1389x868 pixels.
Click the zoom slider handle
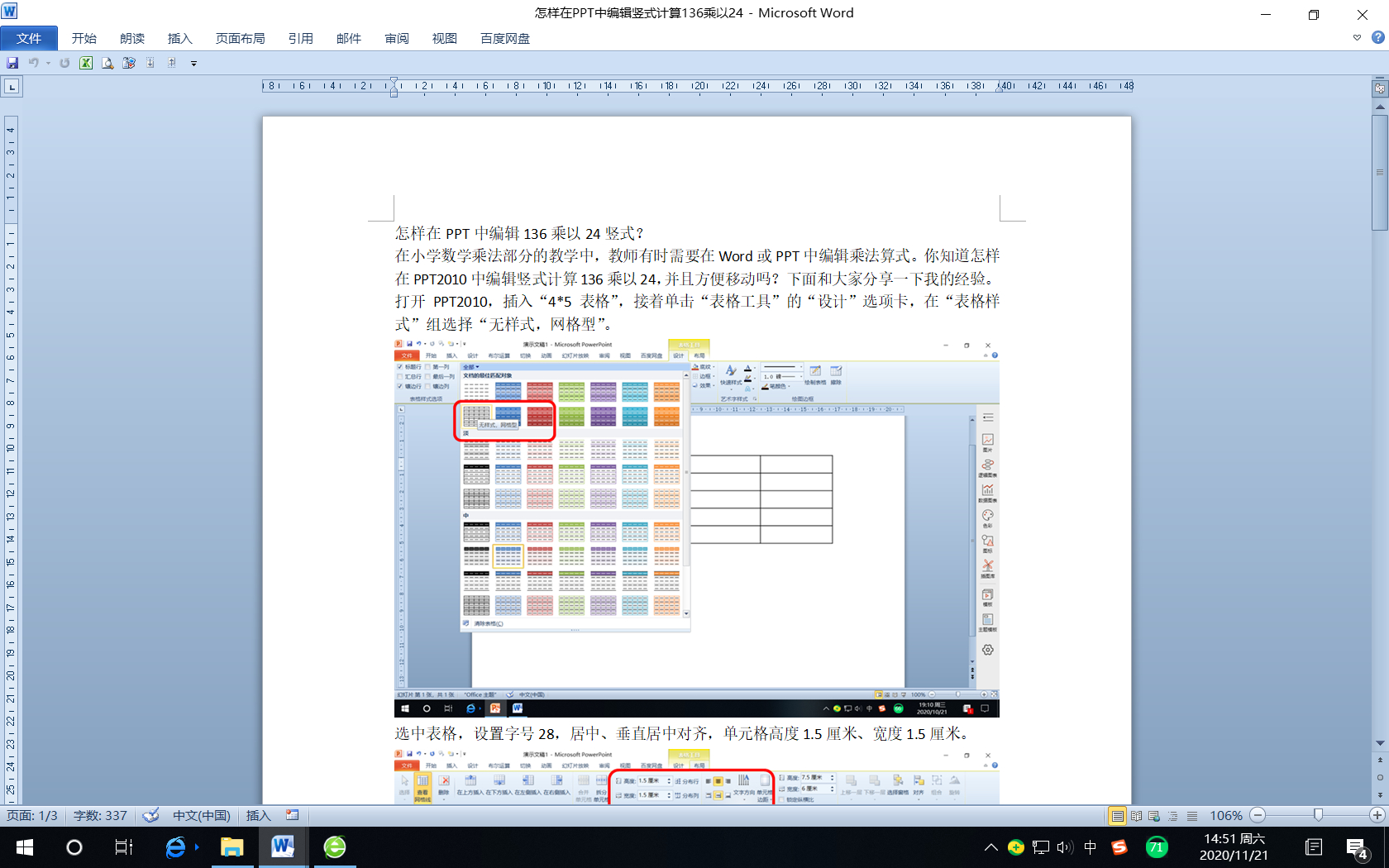coord(1318,815)
